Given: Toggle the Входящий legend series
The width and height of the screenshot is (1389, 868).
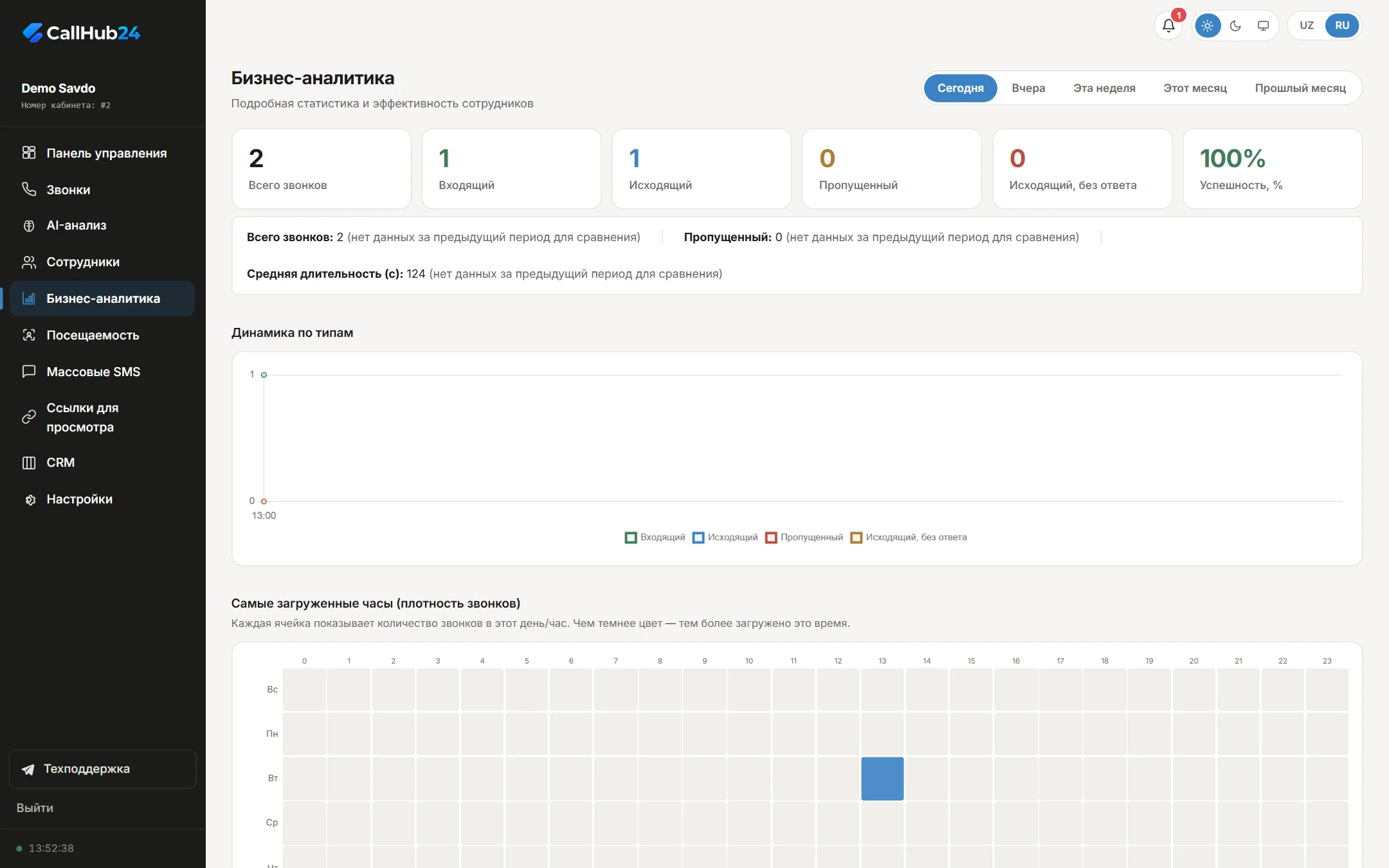Looking at the screenshot, I should coord(655,538).
